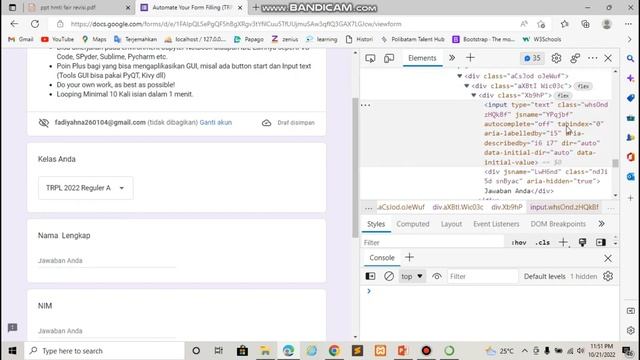Select breadcrumb input.whsOnd.zHQkBf
Viewport: 640px width, 360px height.
[564, 207]
